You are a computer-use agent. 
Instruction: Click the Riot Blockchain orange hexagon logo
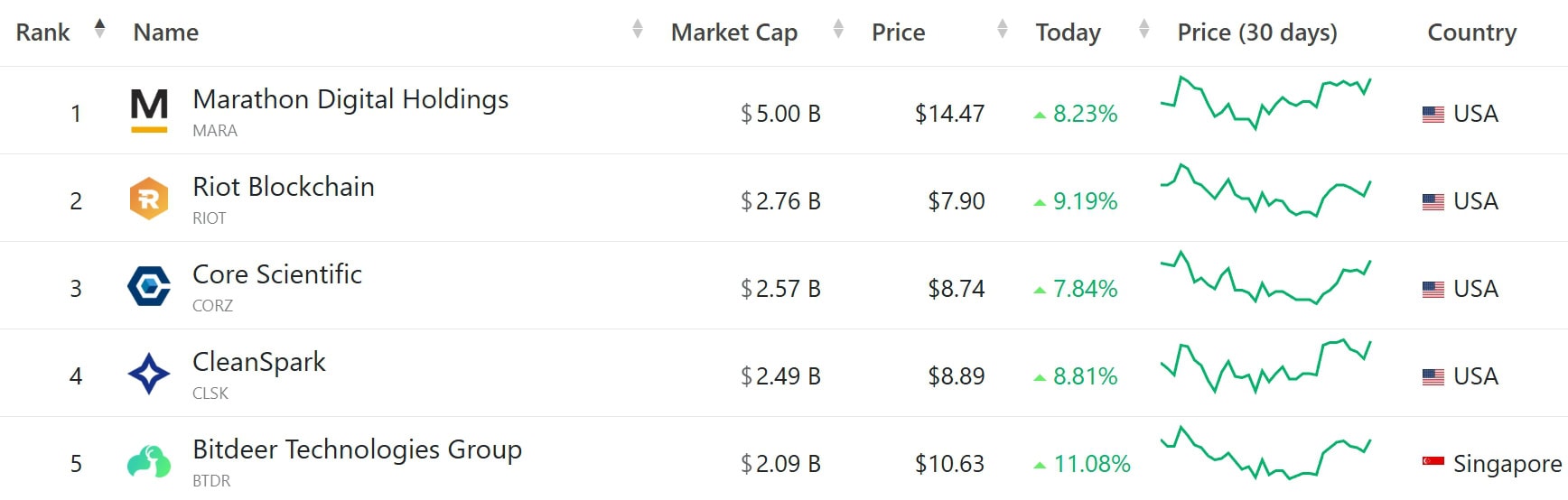pos(149,199)
